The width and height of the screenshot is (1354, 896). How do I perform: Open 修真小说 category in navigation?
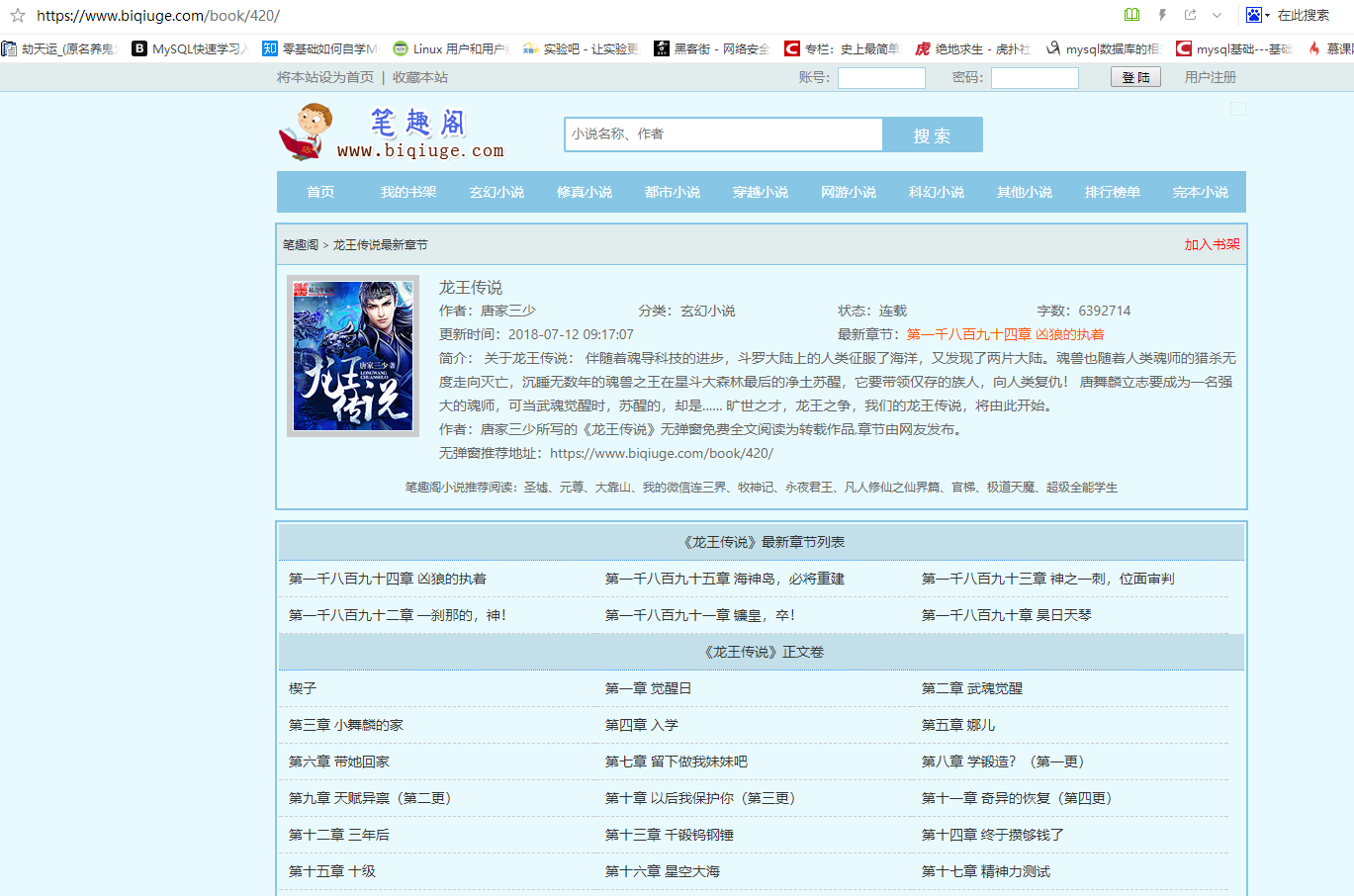click(585, 192)
